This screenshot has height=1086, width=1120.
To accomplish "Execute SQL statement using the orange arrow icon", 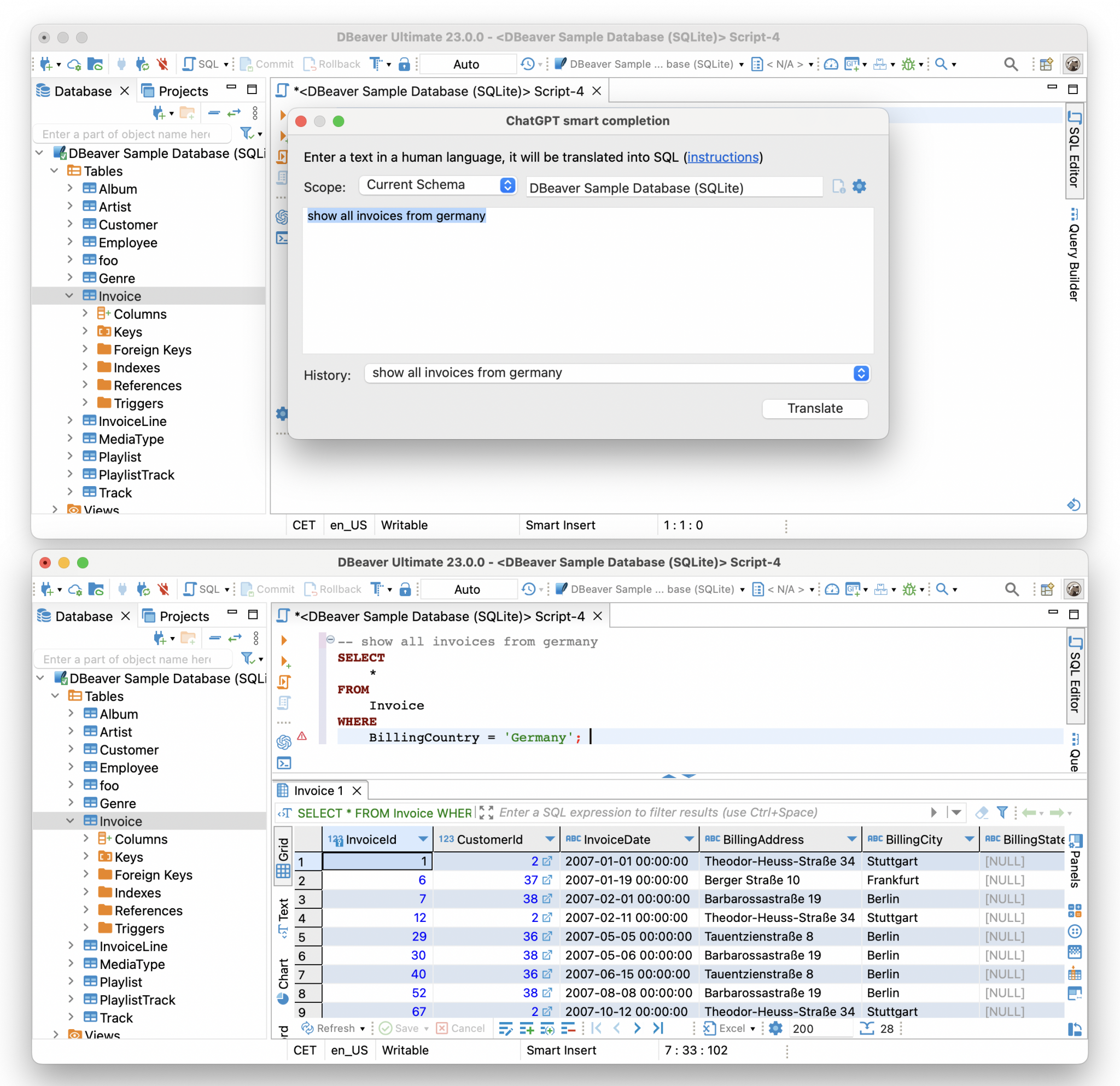I will click(284, 640).
